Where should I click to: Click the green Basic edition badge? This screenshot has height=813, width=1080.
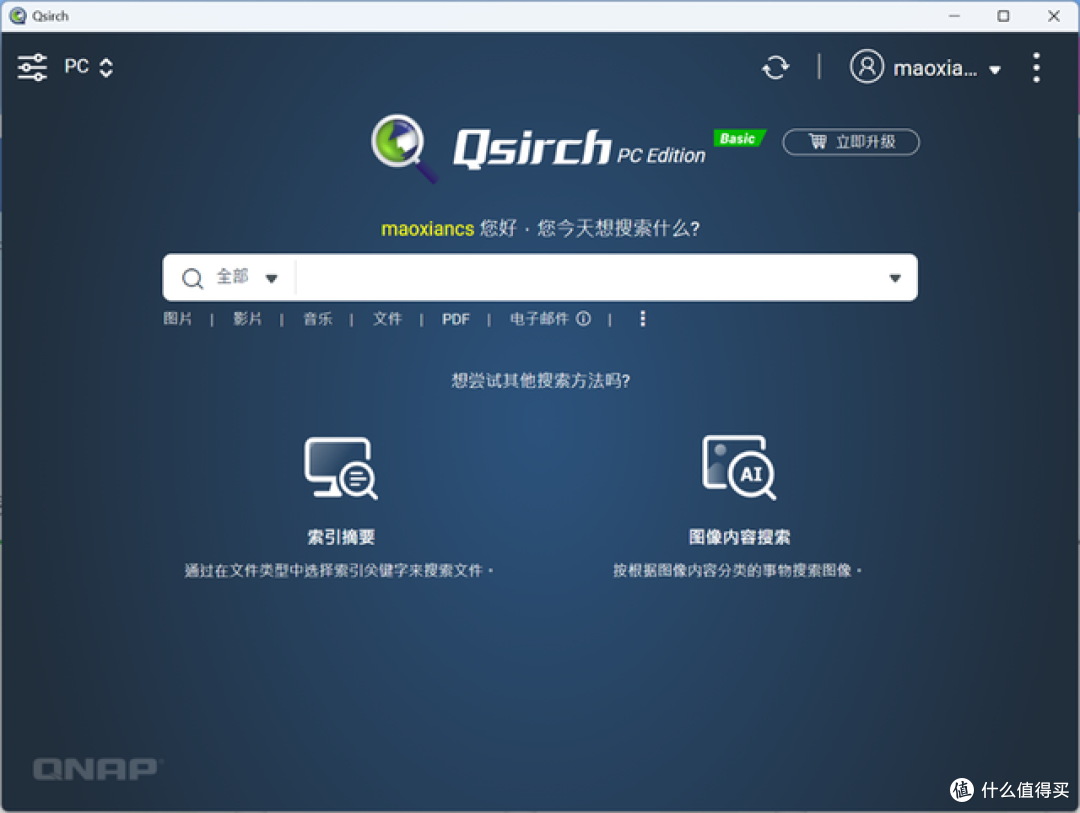[x=738, y=138]
